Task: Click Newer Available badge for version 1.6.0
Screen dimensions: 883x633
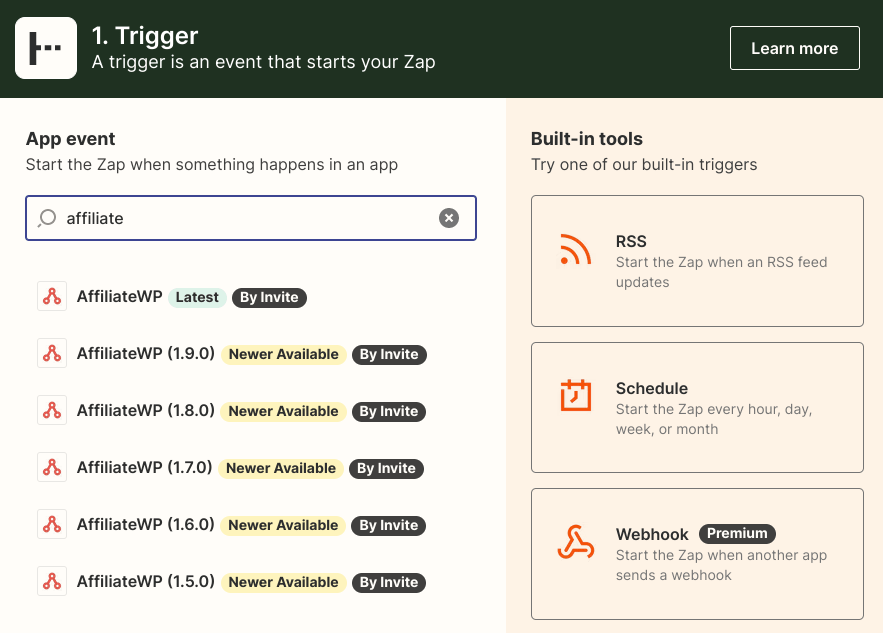Action: click(283, 525)
